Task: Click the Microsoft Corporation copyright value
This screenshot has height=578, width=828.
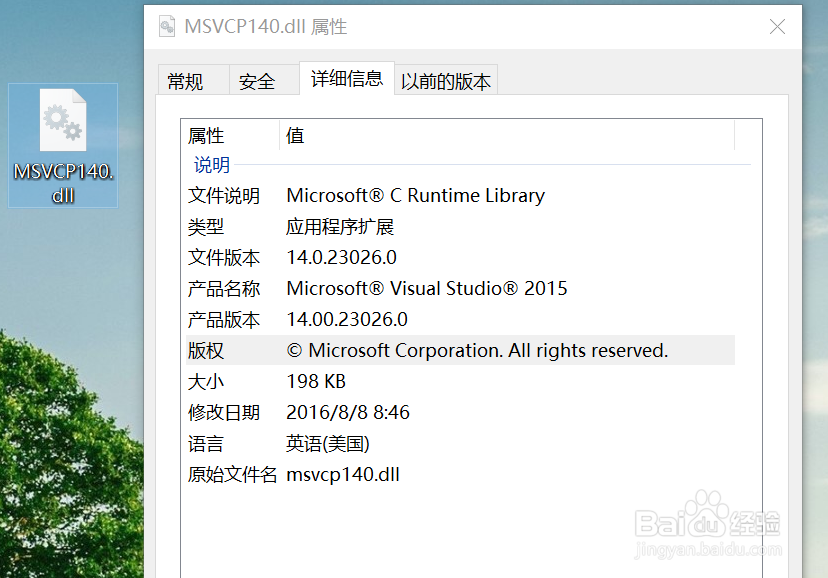Action: (x=477, y=350)
